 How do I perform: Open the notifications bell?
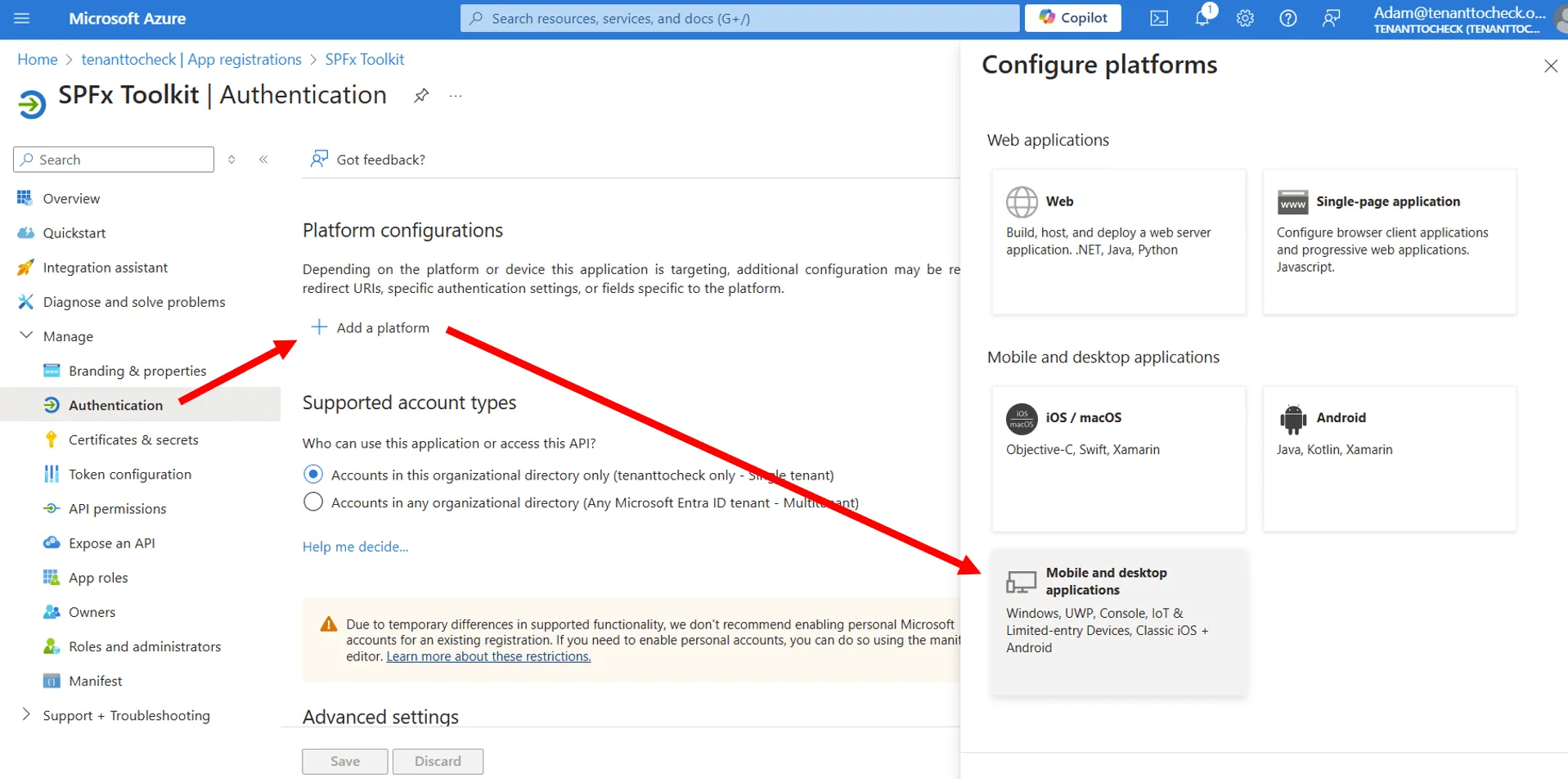coord(1201,17)
